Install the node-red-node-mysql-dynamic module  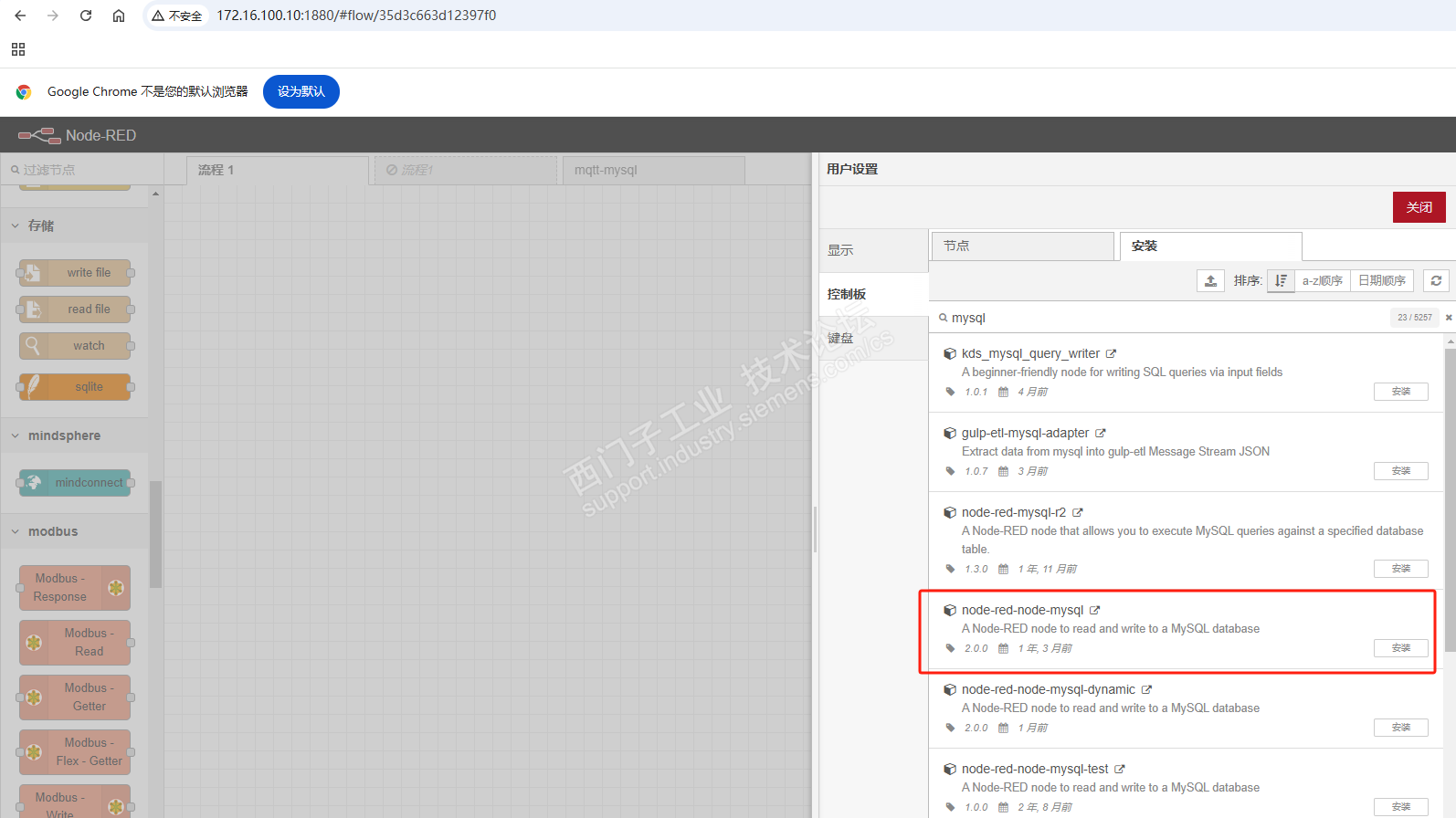(1401, 728)
